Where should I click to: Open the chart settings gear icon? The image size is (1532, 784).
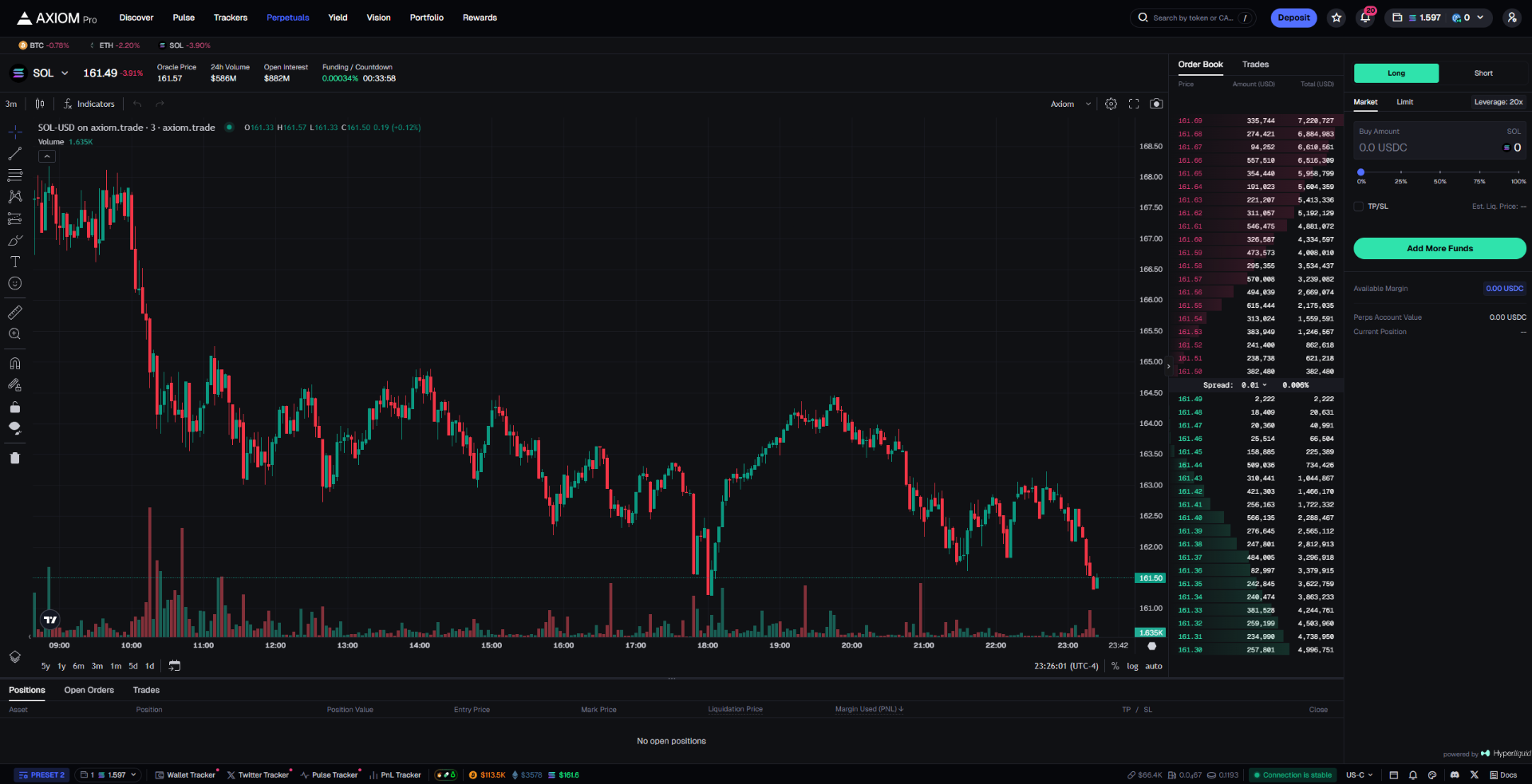point(1111,104)
